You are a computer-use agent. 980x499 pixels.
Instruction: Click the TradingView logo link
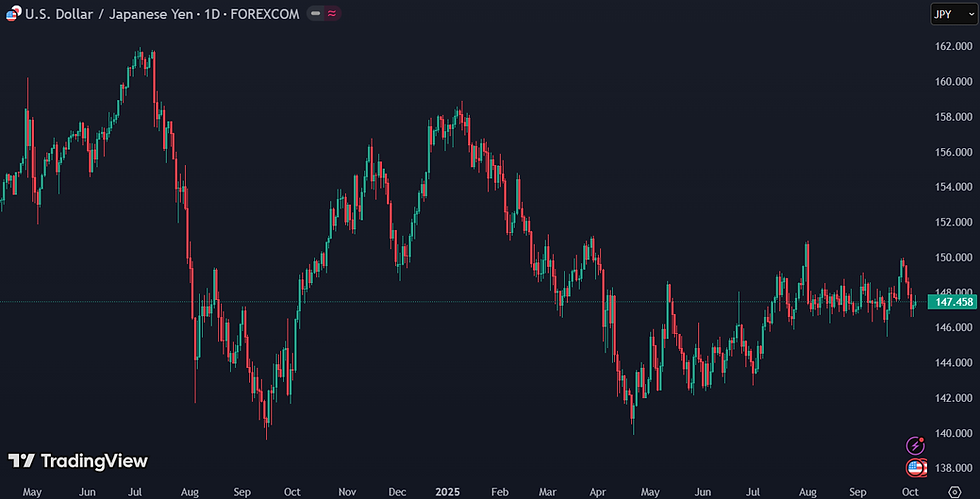point(78,461)
